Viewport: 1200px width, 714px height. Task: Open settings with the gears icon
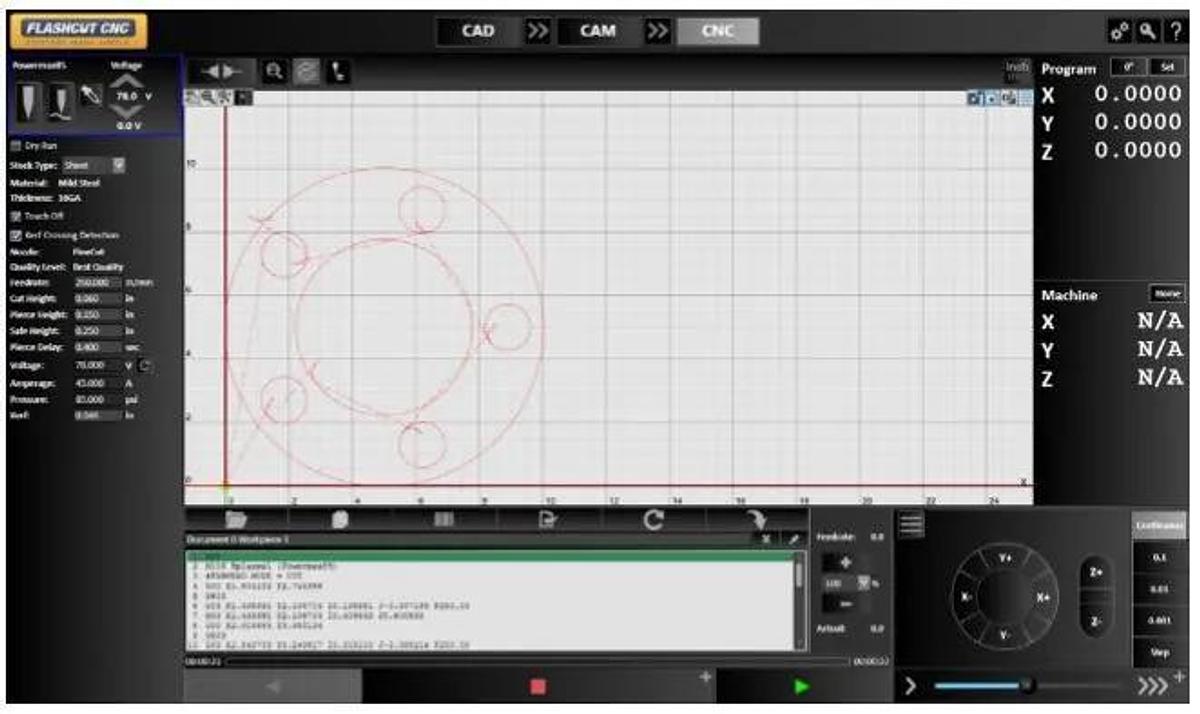[1119, 32]
